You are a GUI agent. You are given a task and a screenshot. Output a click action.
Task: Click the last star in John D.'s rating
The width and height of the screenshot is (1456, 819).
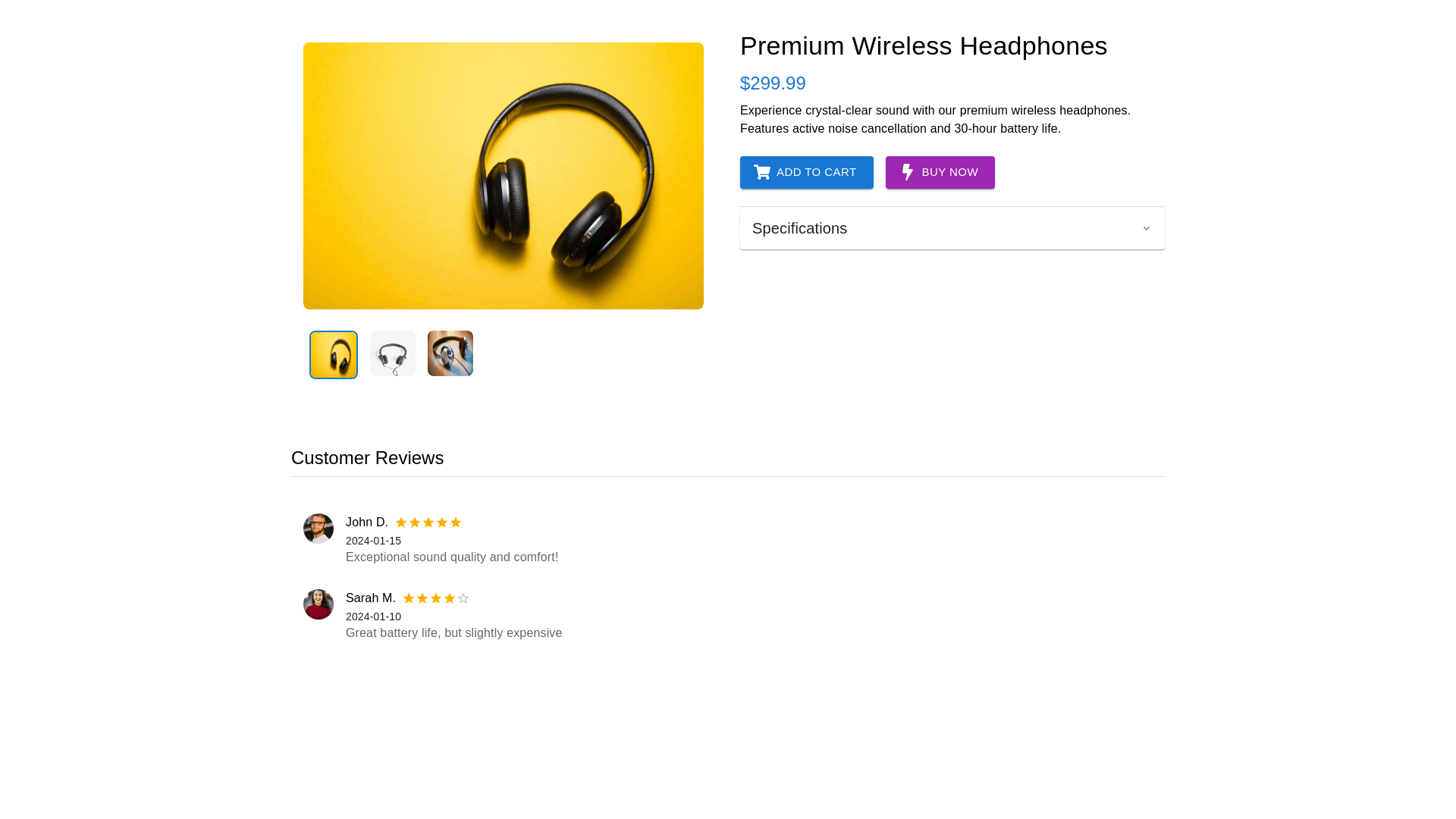(x=456, y=522)
